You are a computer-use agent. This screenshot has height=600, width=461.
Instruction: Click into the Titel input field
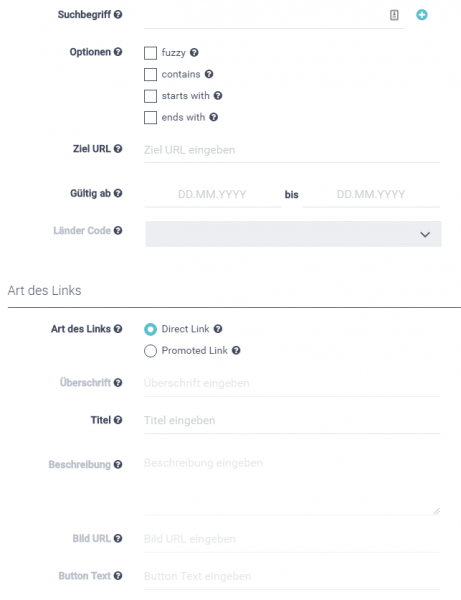pyautogui.click(x=292, y=421)
